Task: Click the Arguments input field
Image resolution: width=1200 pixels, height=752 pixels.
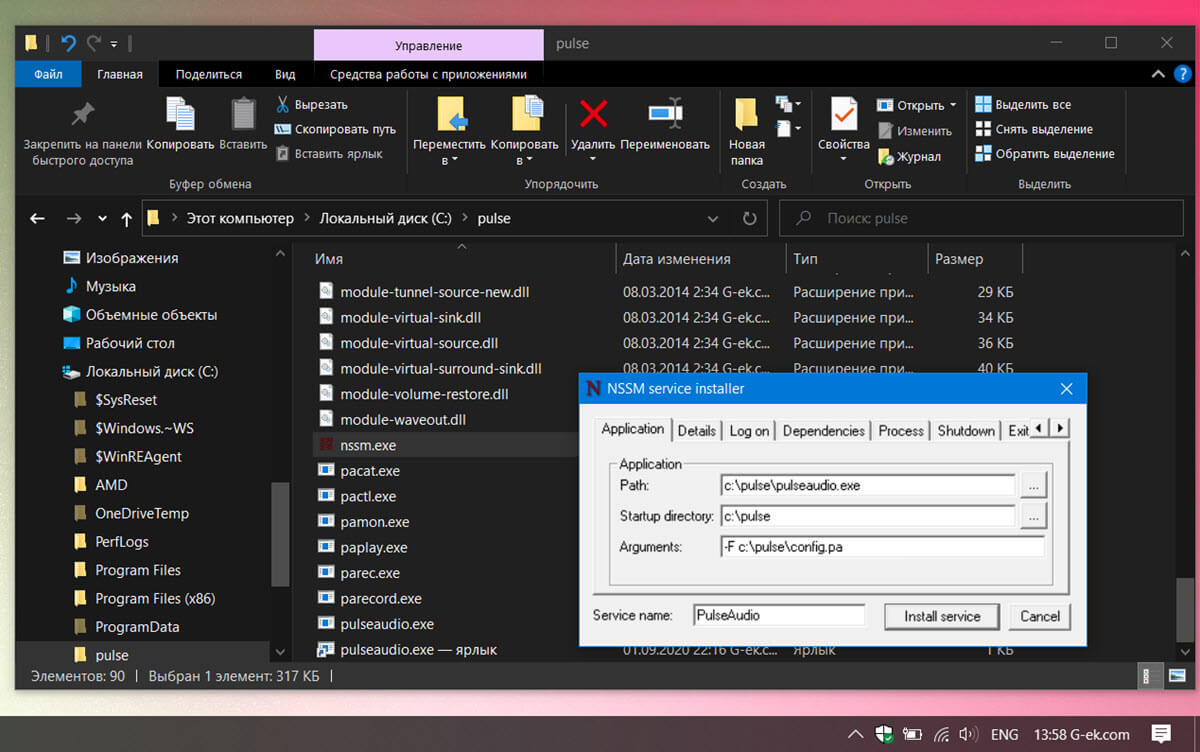Action: click(882, 546)
